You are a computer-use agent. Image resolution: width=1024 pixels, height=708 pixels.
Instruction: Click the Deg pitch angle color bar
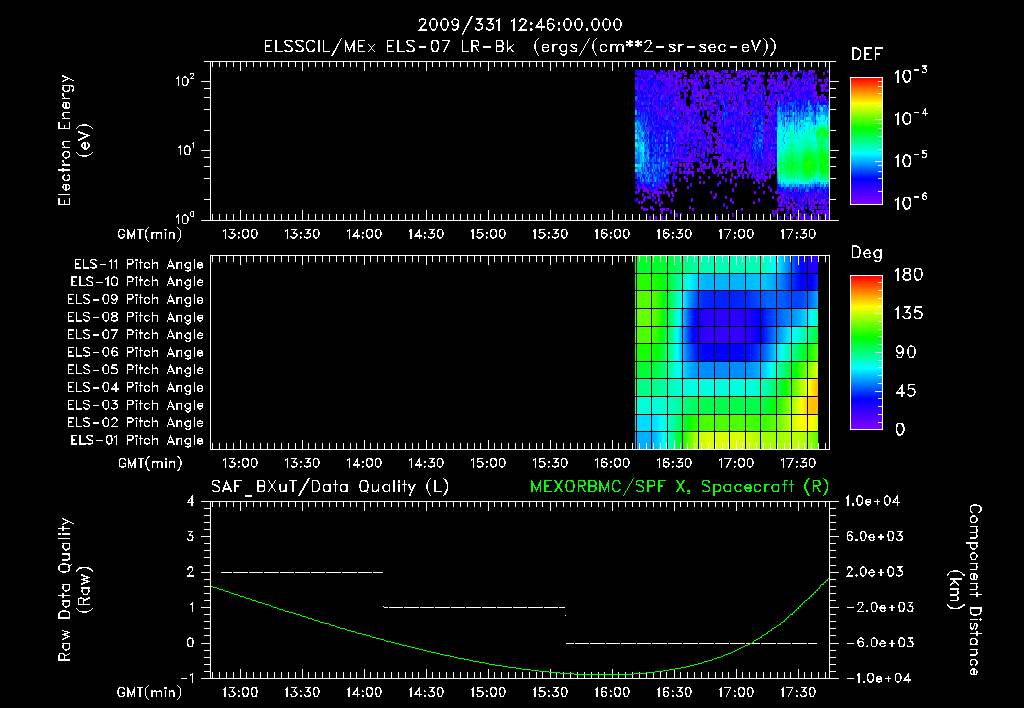pos(866,352)
